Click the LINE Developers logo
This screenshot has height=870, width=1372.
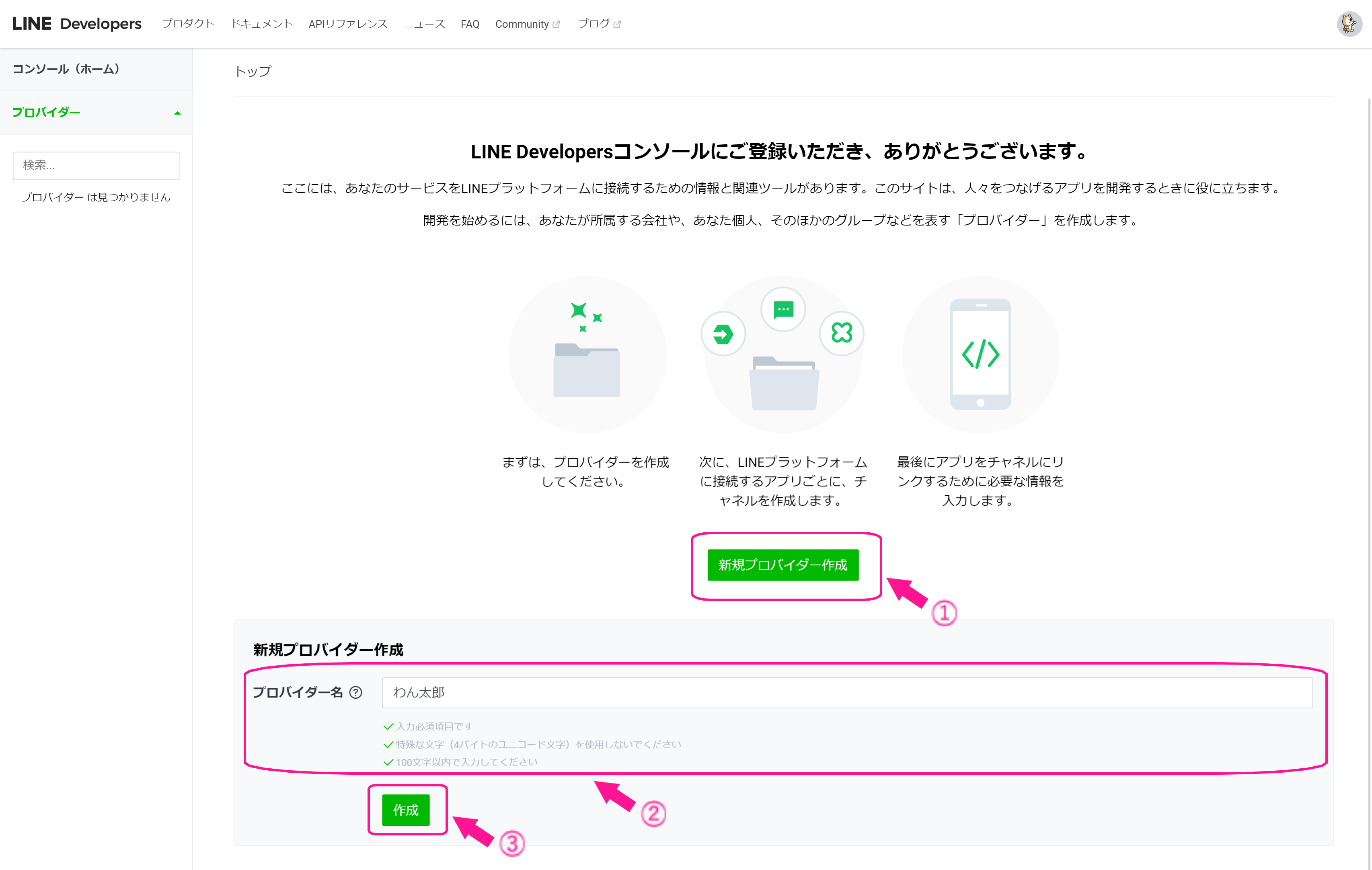point(77,24)
